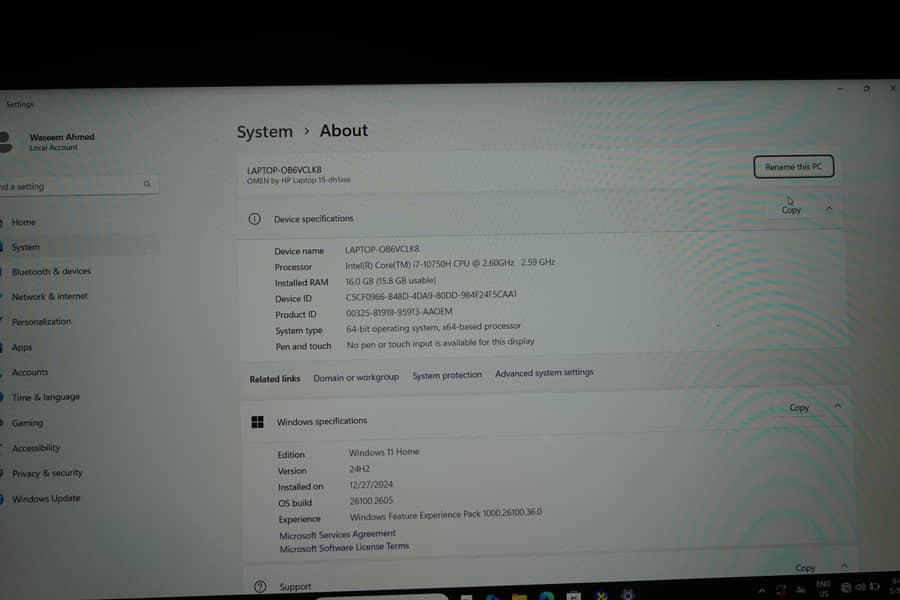Open Microsoft Services Agreement link
900x600 pixels.
pyautogui.click(x=338, y=534)
